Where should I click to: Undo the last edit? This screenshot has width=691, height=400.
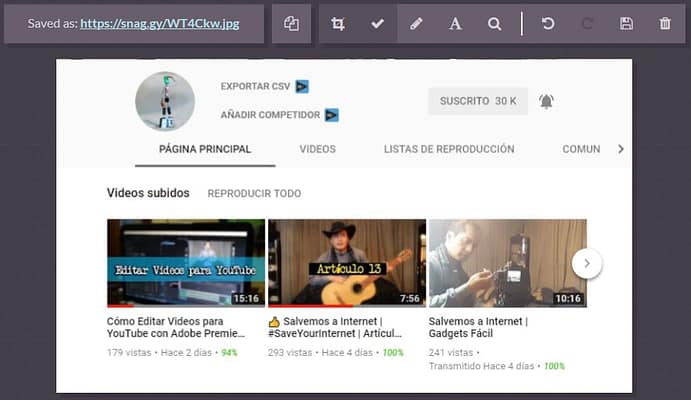(x=548, y=24)
